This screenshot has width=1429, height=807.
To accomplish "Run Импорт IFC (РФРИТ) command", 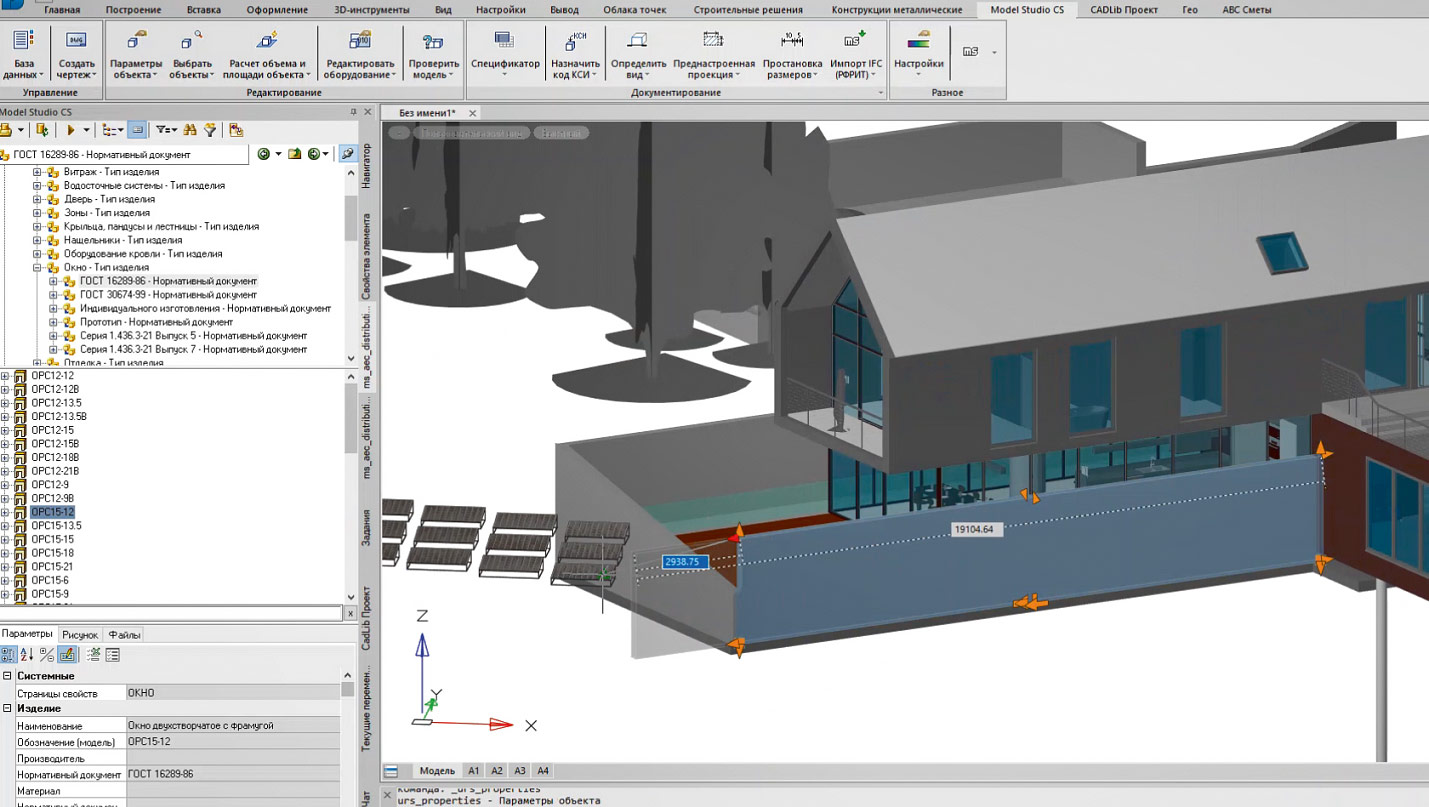I will tap(855, 54).
